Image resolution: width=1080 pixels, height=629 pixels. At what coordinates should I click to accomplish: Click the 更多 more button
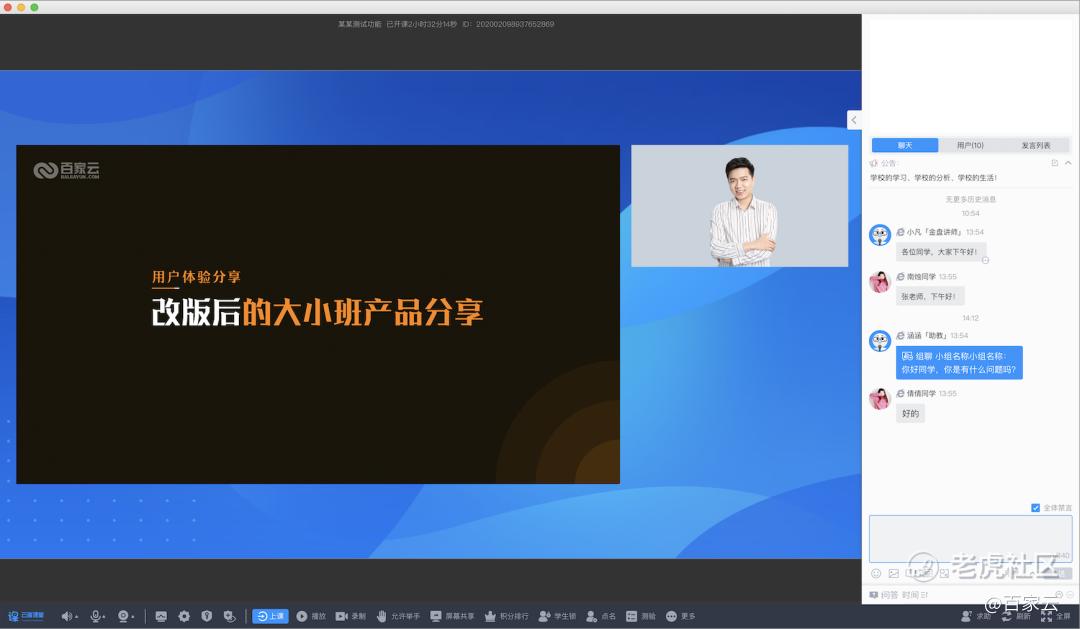(680, 616)
